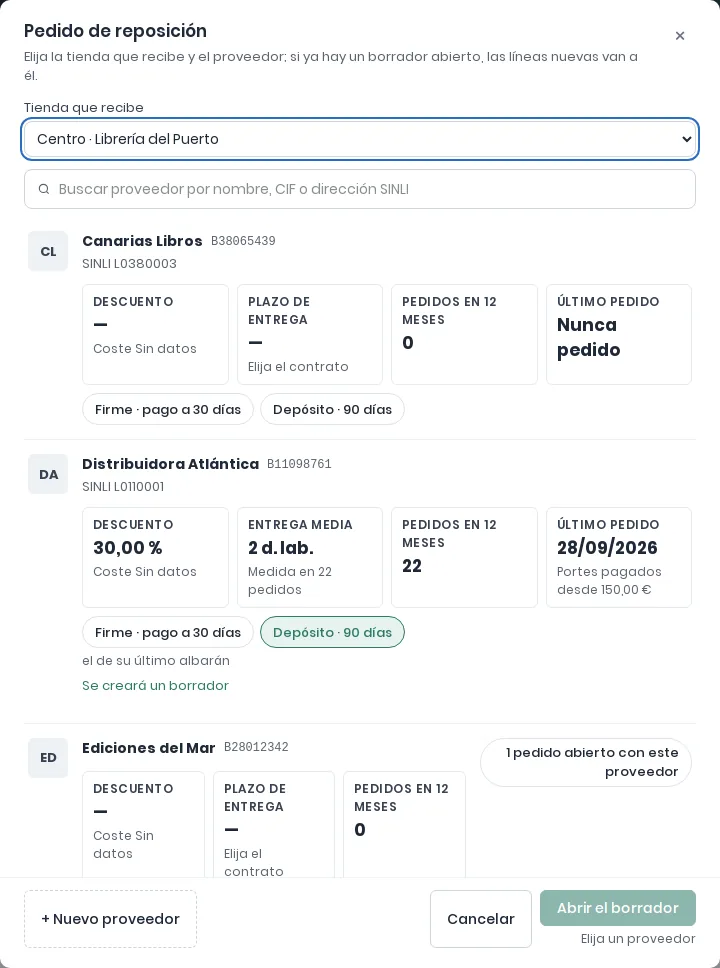
Task: Click the Se creará un borrador notice
Action: (156, 685)
